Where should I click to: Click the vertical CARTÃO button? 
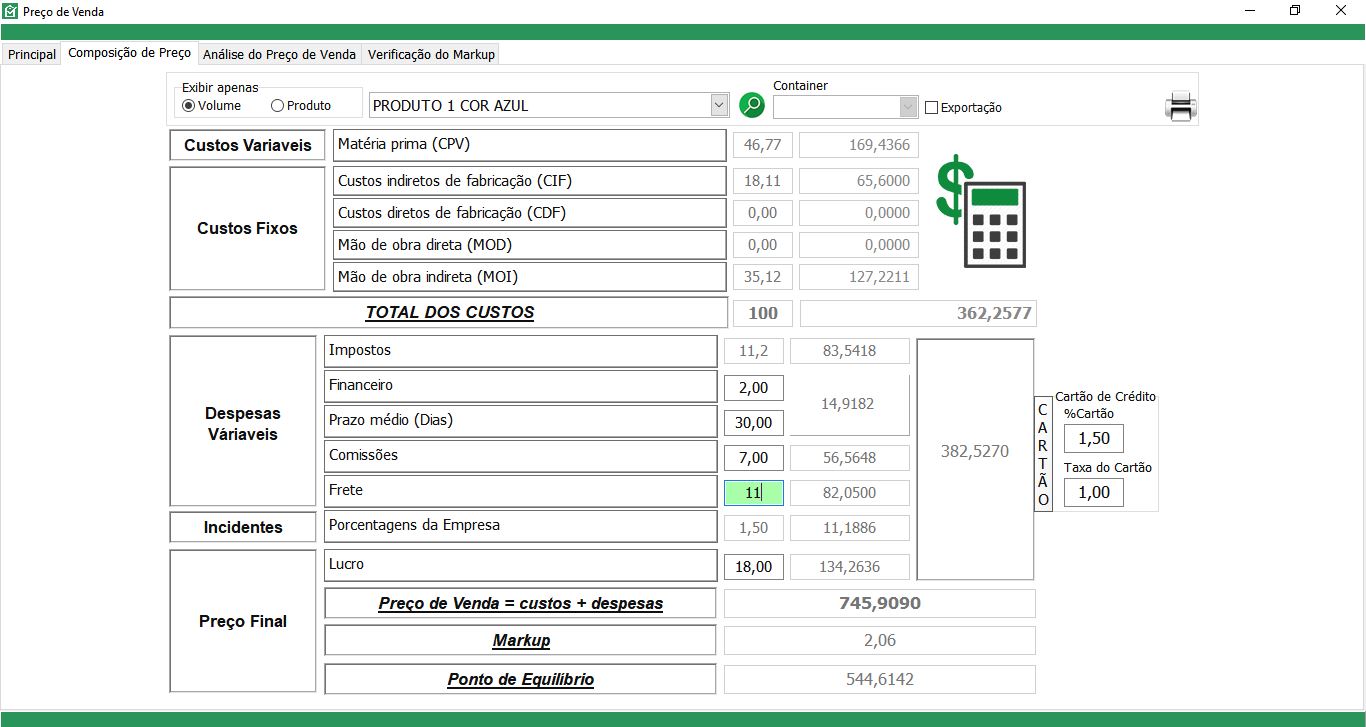click(1043, 454)
